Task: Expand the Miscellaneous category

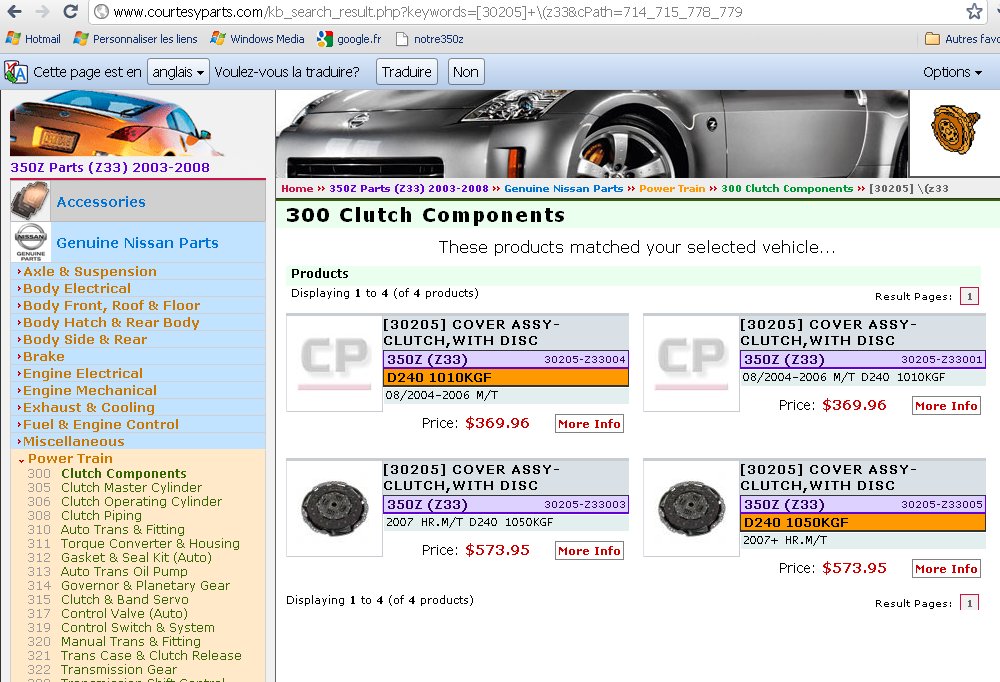Action: tap(71, 441)
